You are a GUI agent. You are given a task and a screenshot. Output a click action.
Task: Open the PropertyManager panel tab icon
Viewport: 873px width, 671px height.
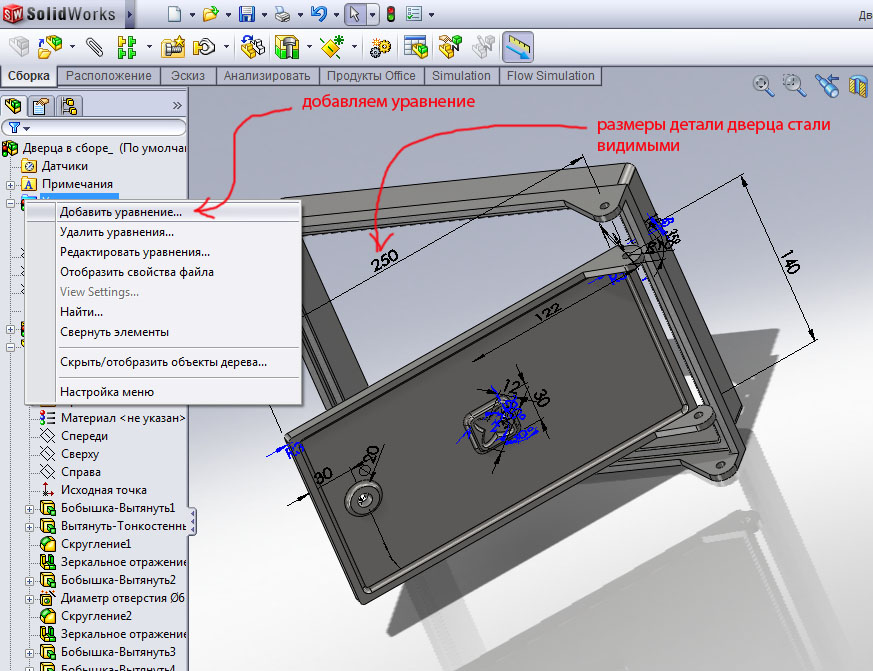(41, 105)
